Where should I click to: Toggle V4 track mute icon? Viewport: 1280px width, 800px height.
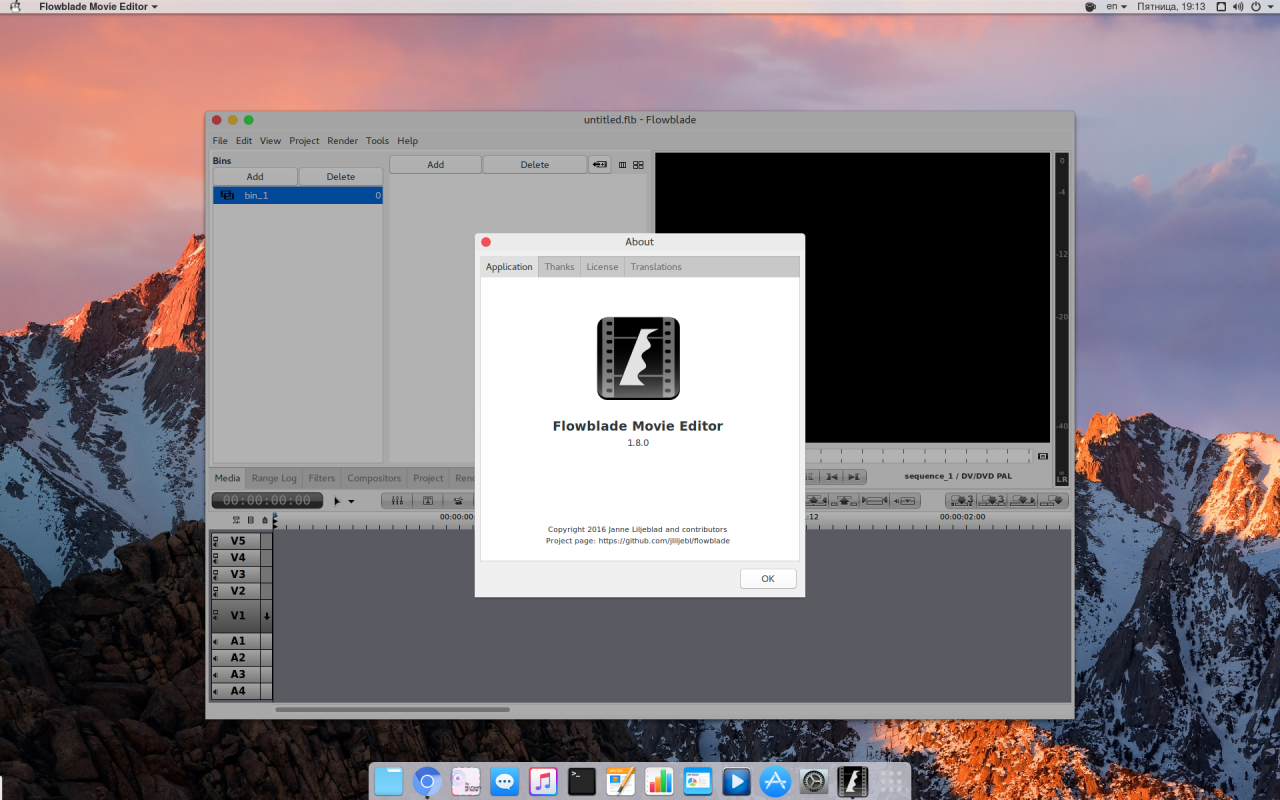(x=215, y=558)
